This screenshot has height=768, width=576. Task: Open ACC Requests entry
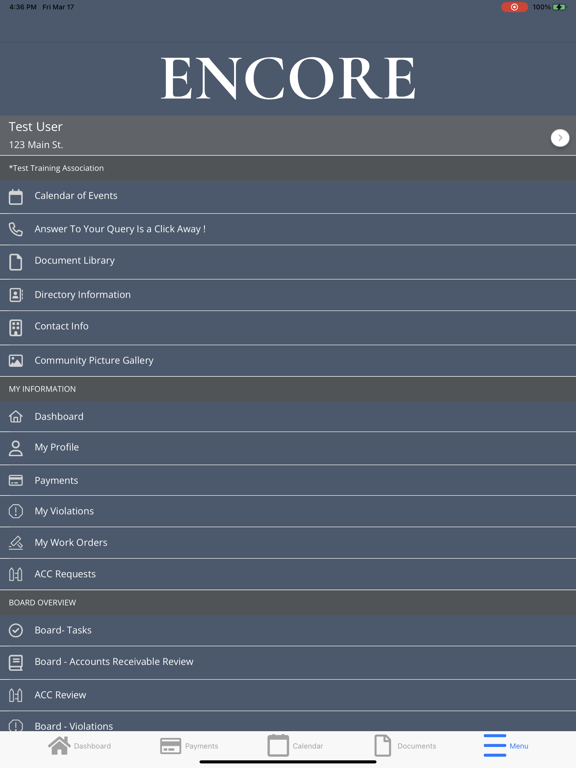click(288, 574)
